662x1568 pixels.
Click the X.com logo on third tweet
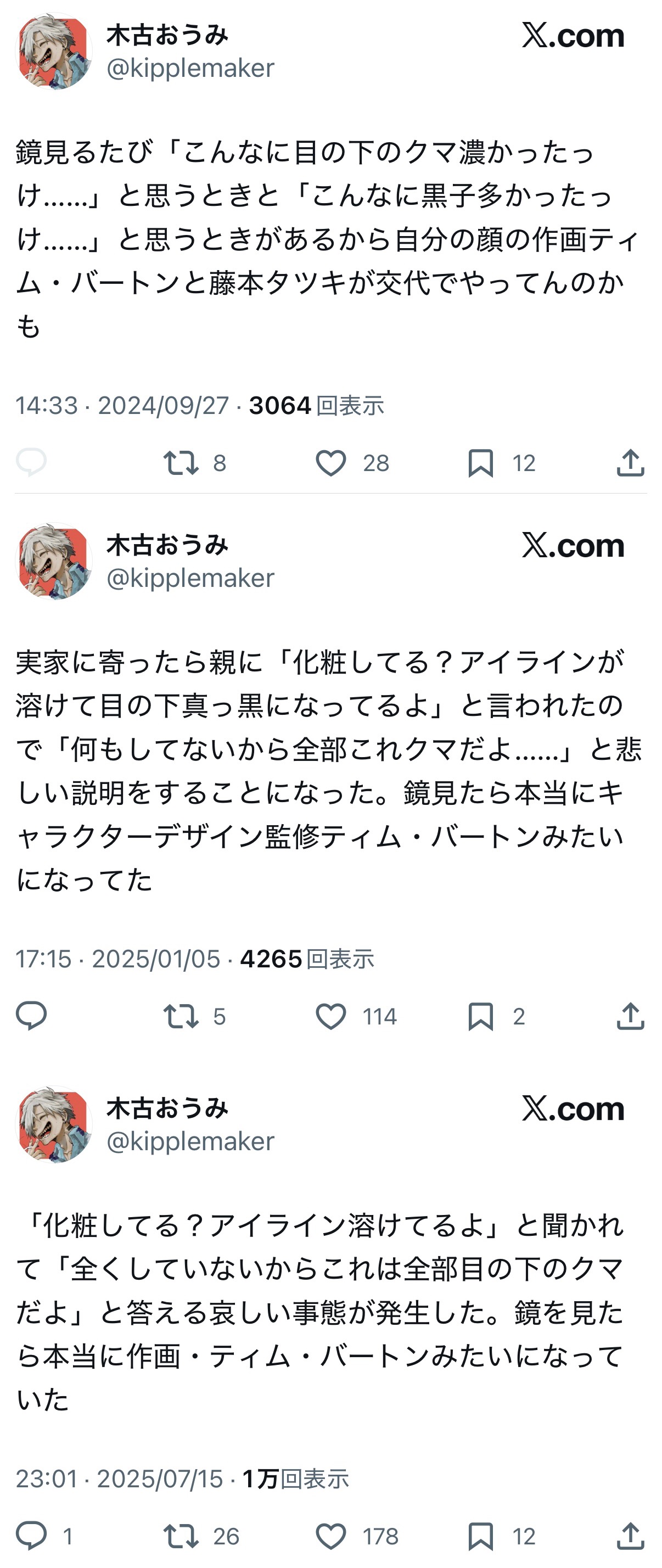pos(573,1108)
